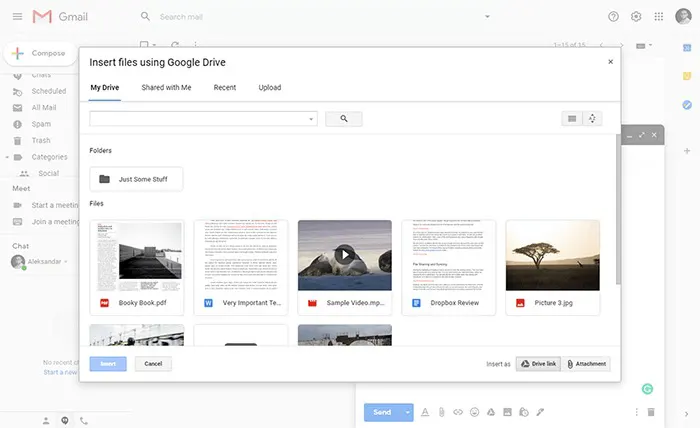Select Attachment insert mode
This screenshot has height=428, width=700.
[x=586, y=364]
